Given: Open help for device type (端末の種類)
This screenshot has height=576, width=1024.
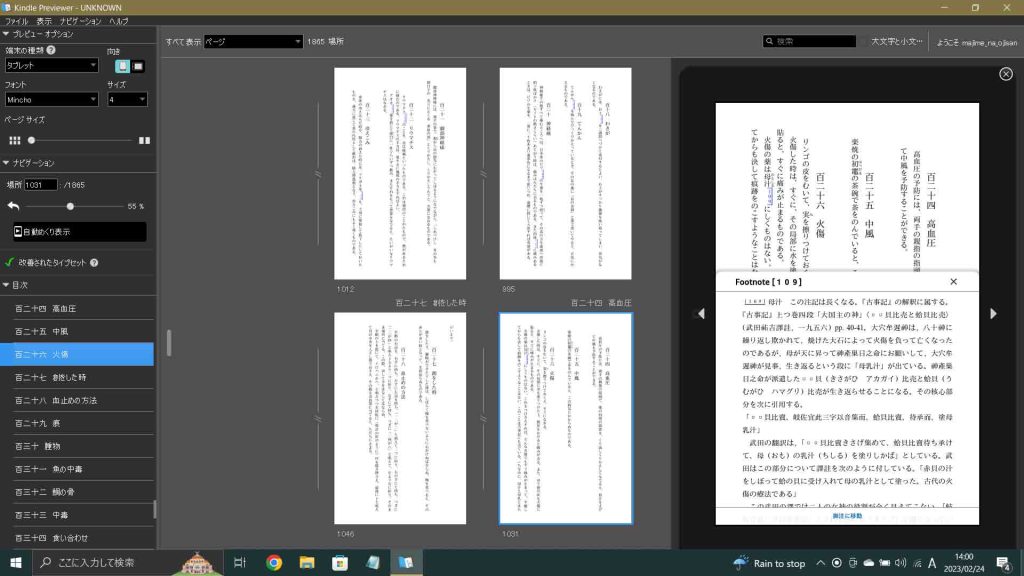Looking at the screenshot, I should tap(51, 50).
